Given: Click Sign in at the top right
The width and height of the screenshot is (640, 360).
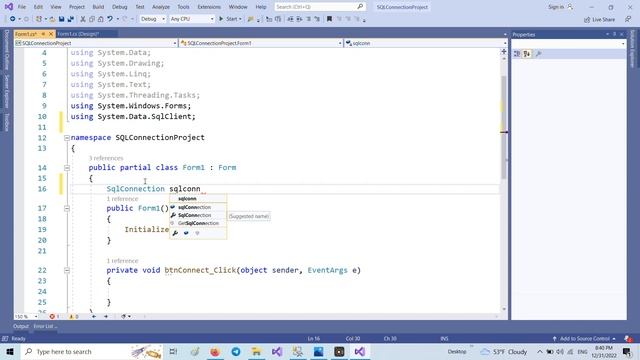Looking at the screenshot, I should pyautogui.click(x=560, y=7).
